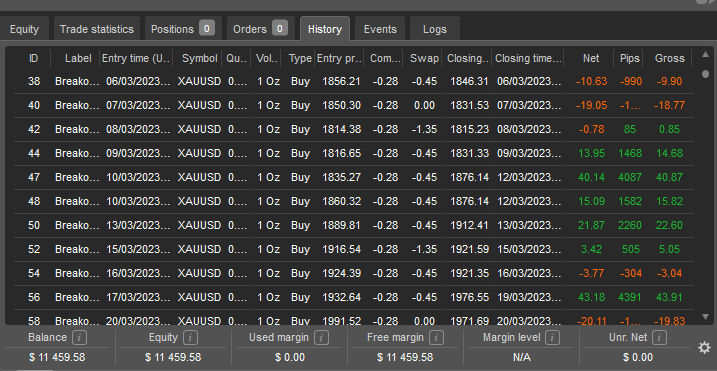This screenshot has width=717, height=371.
Task: Click entry price 1860.32
Action: tap(341, 201)
